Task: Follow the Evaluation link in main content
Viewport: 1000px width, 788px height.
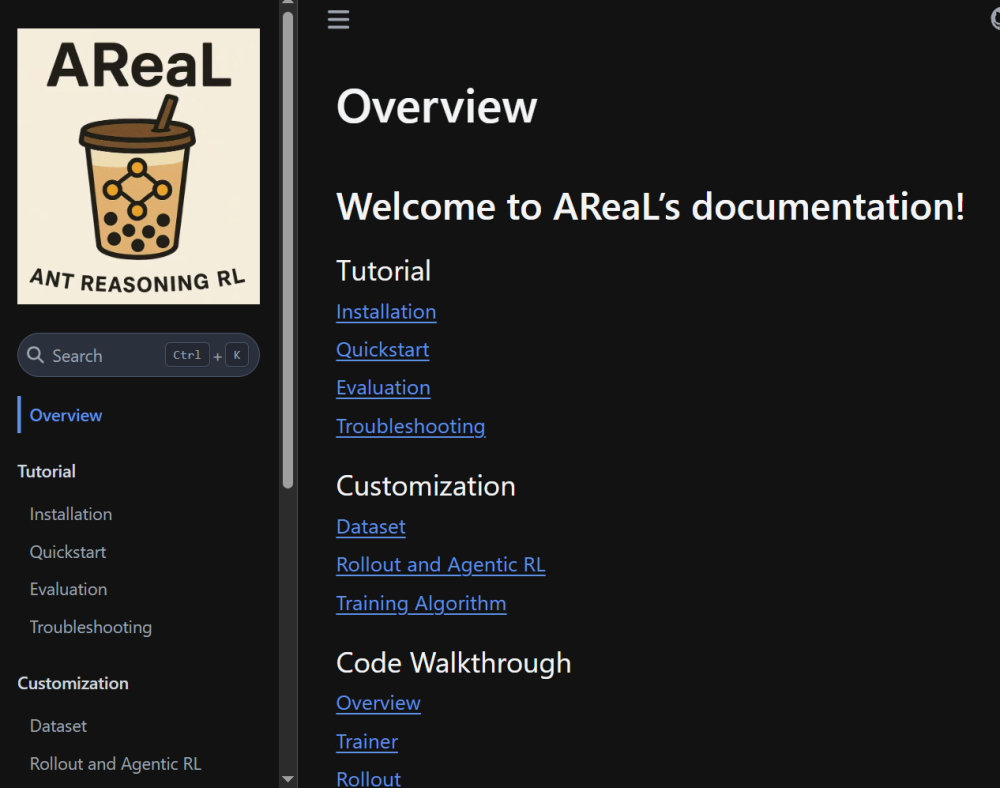Action: 383,388
